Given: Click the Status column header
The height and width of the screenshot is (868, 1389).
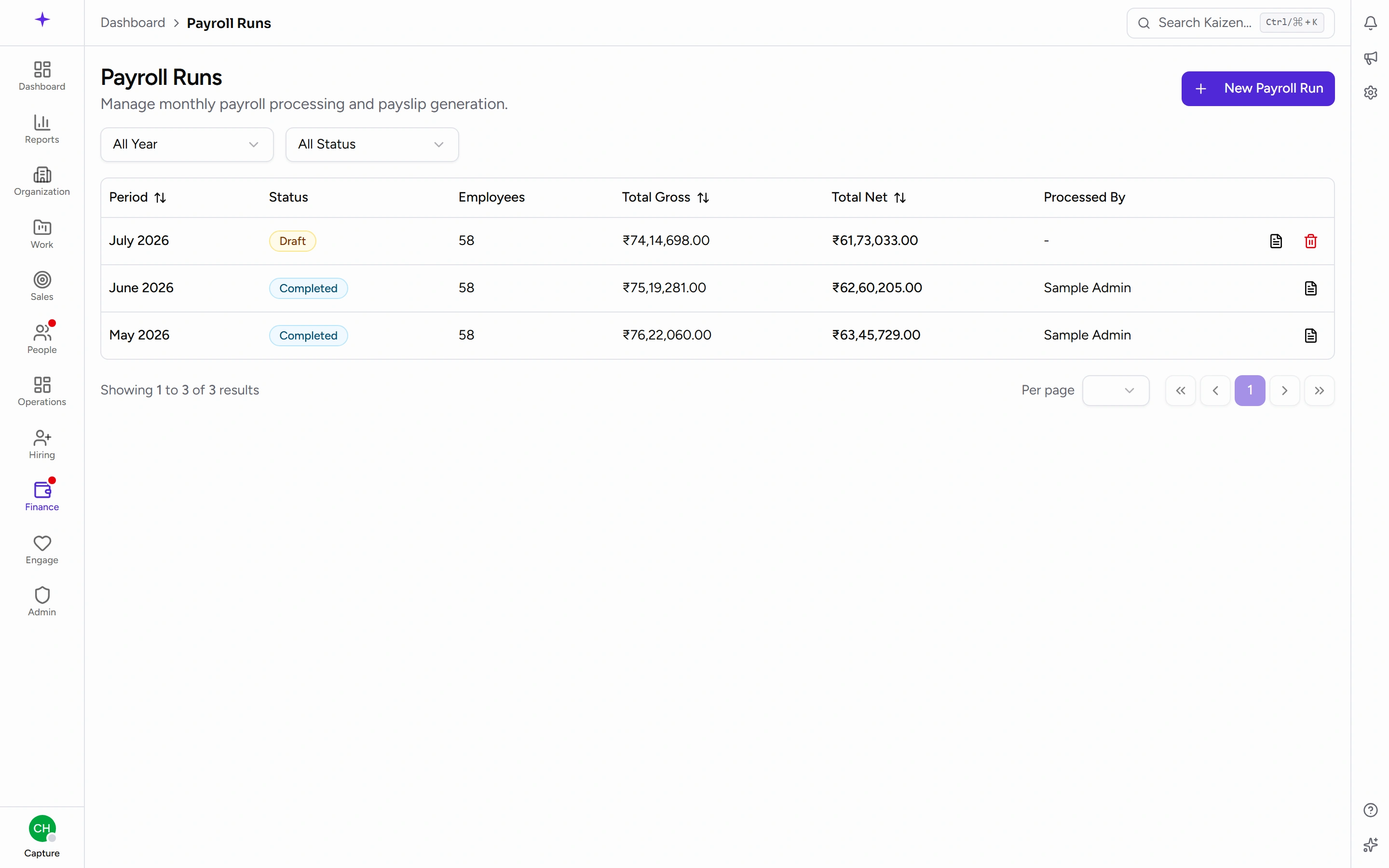Looking at the screenshot, I should coord(289,197).
